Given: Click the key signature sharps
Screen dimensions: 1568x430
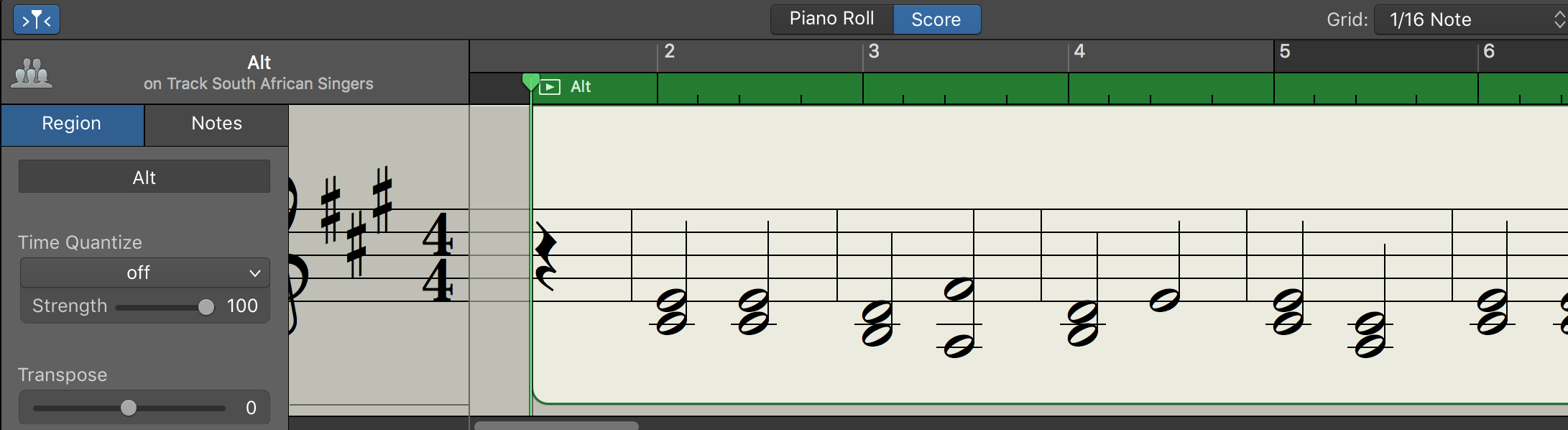Looking at the screenshot, I should tap(356, 219).
